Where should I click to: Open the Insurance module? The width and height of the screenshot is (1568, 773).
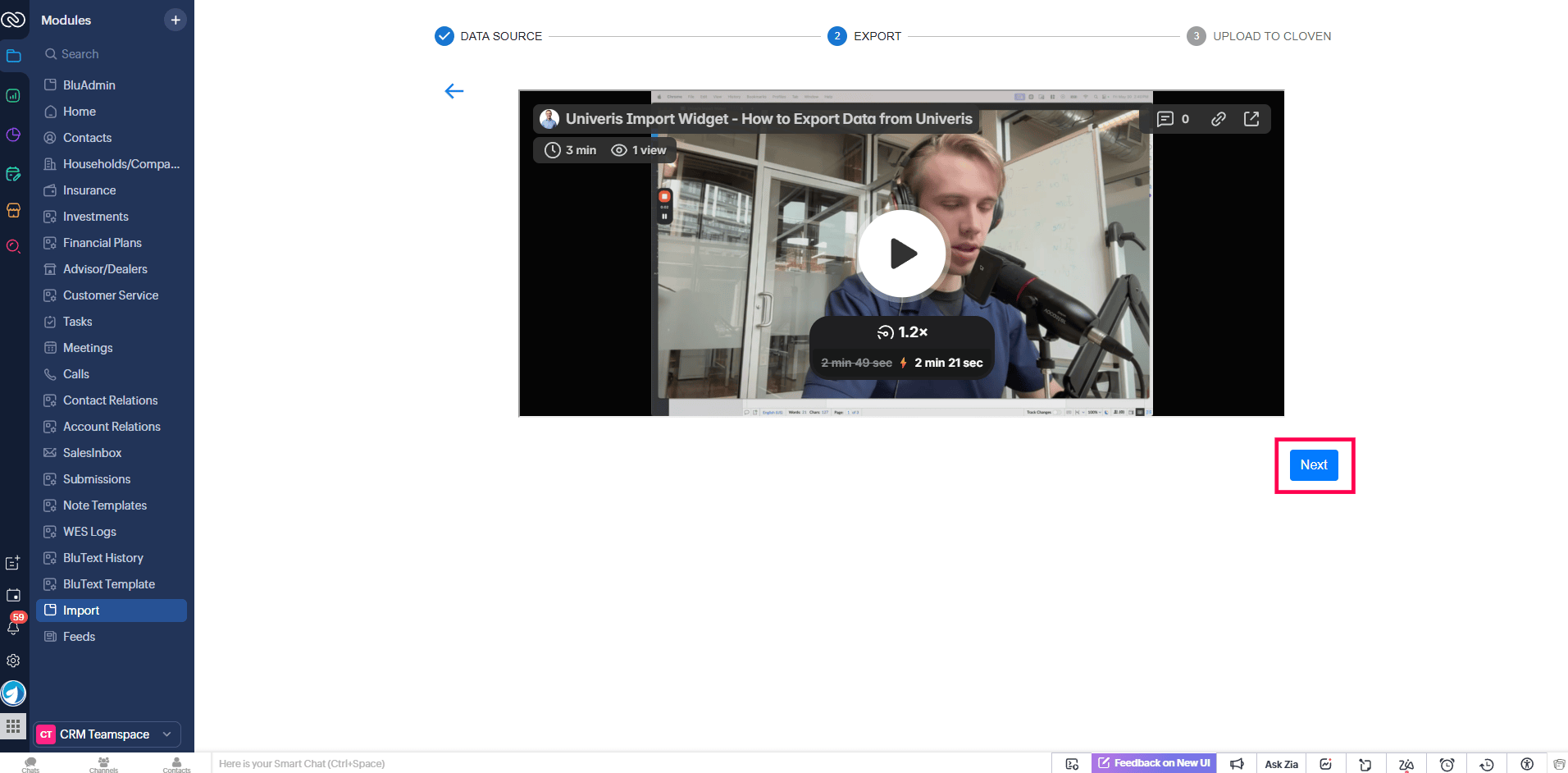112,190
